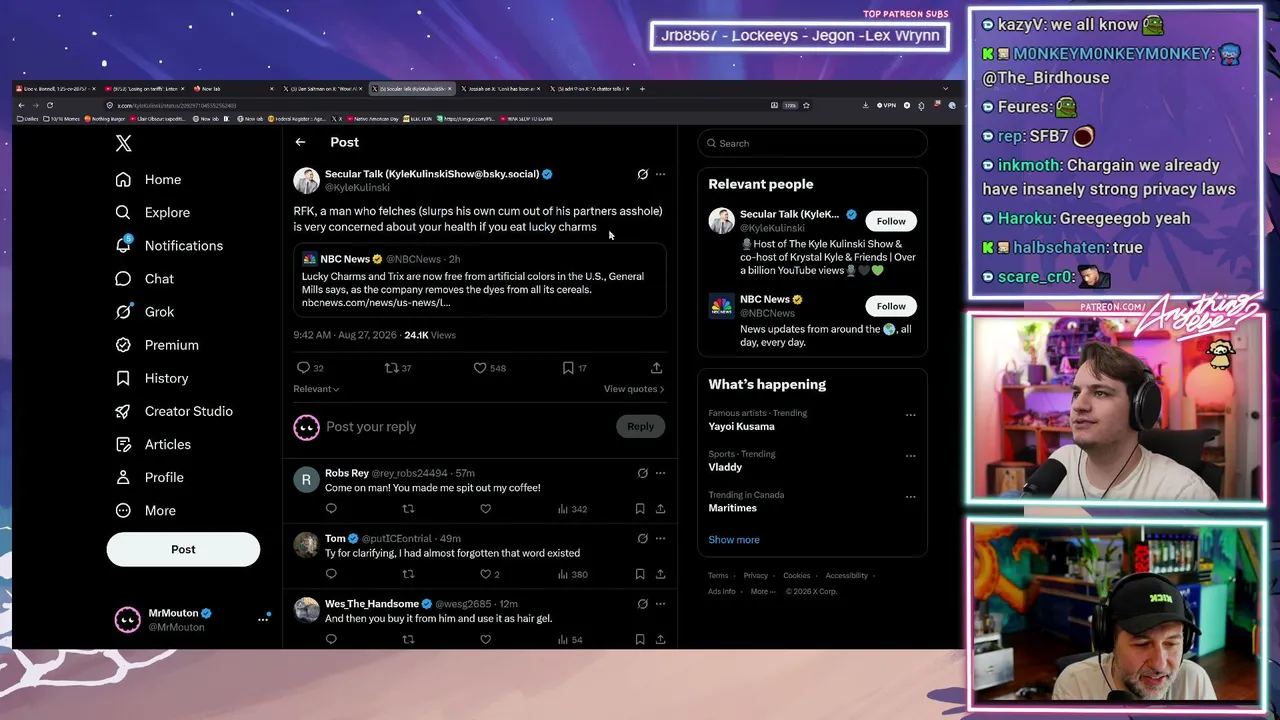Viewport: 1280px width, 720px height.
Task: Open more options for Maritimes trend
Action: point(910,496)
